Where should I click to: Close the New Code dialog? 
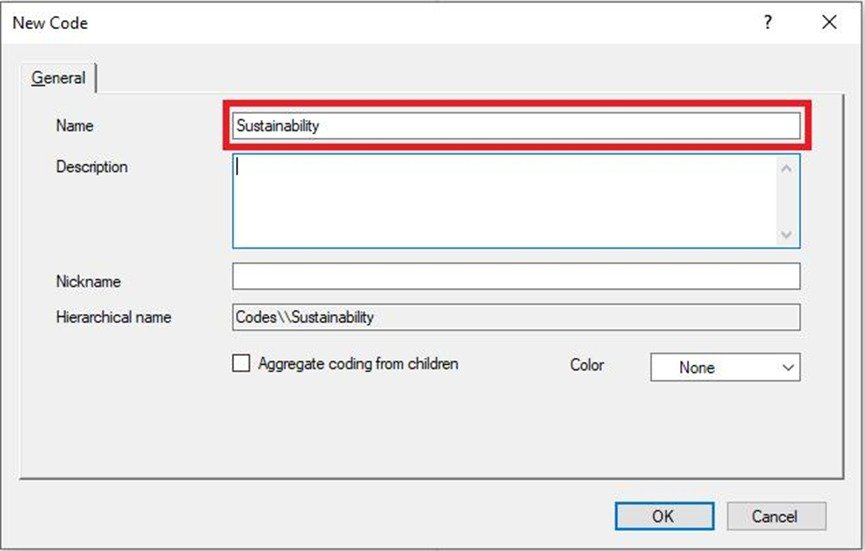point(829,23)
